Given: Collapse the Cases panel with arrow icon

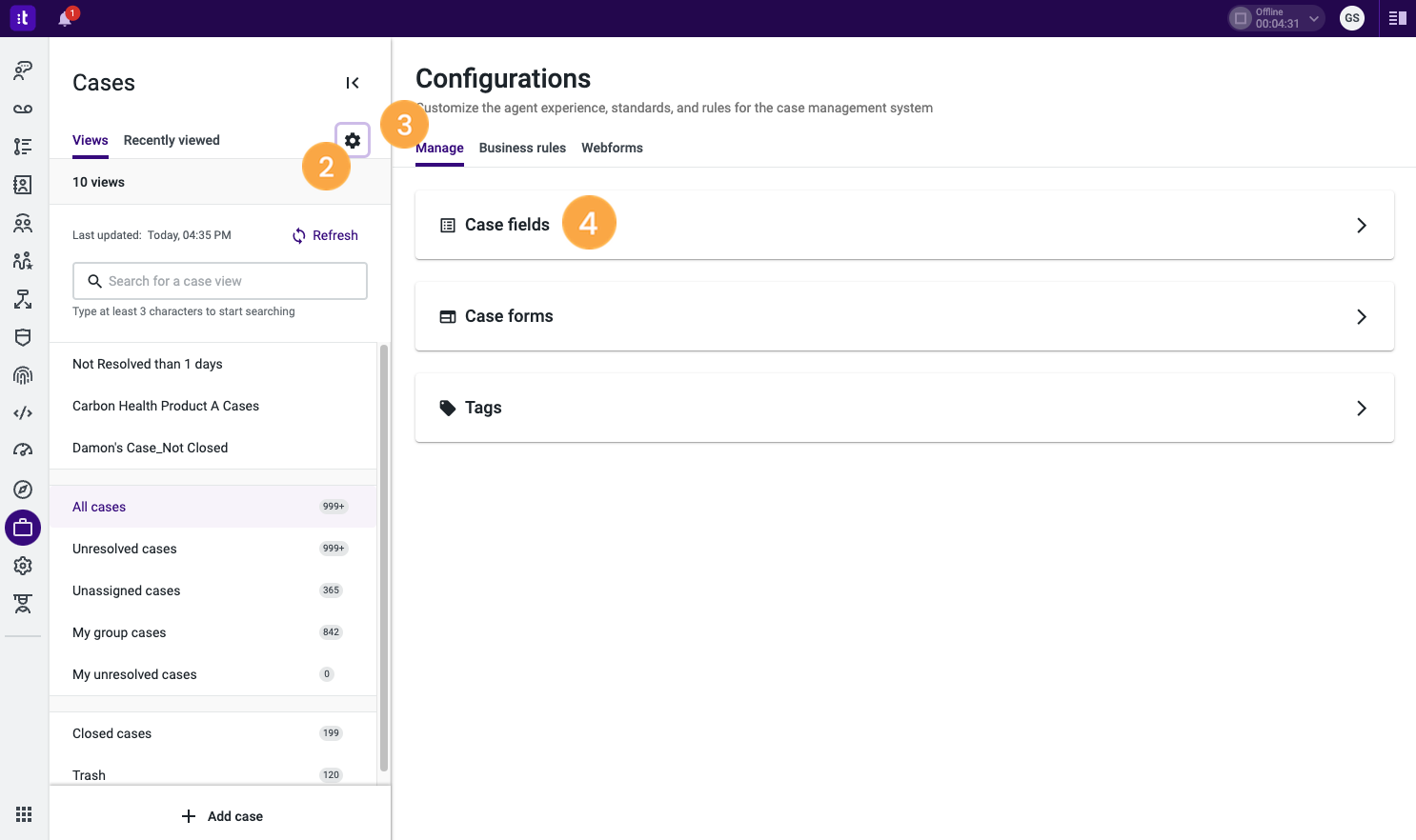Looking at the screenshot, I should pyautogui.click(x=353, y=83).
